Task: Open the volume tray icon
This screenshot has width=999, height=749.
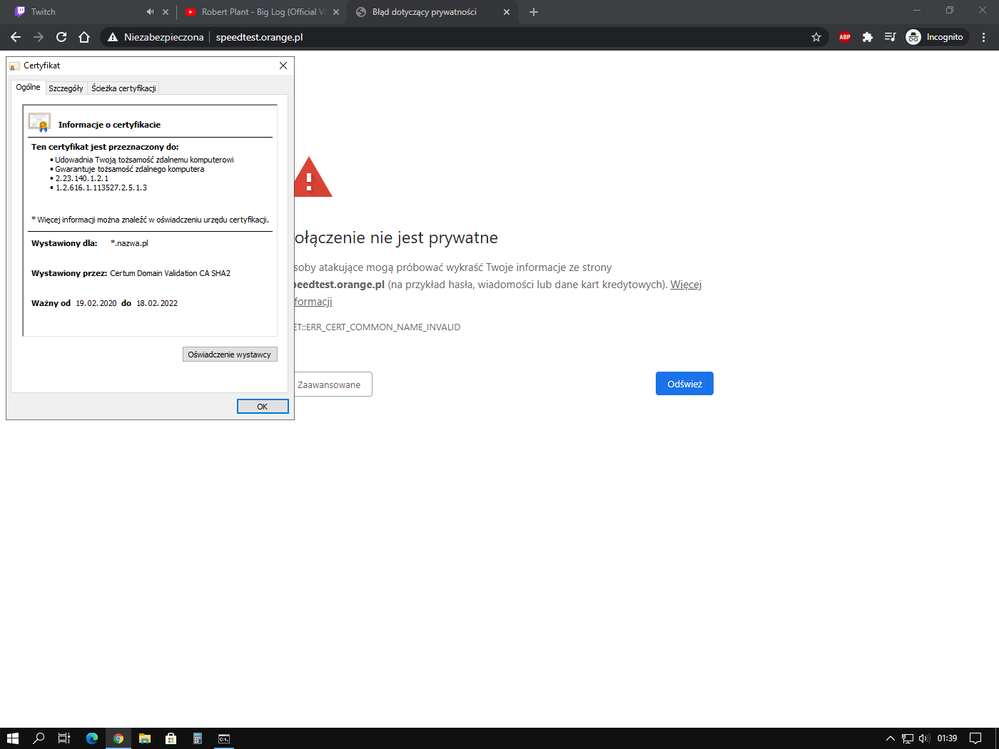Action: click(x=924, y=738)
